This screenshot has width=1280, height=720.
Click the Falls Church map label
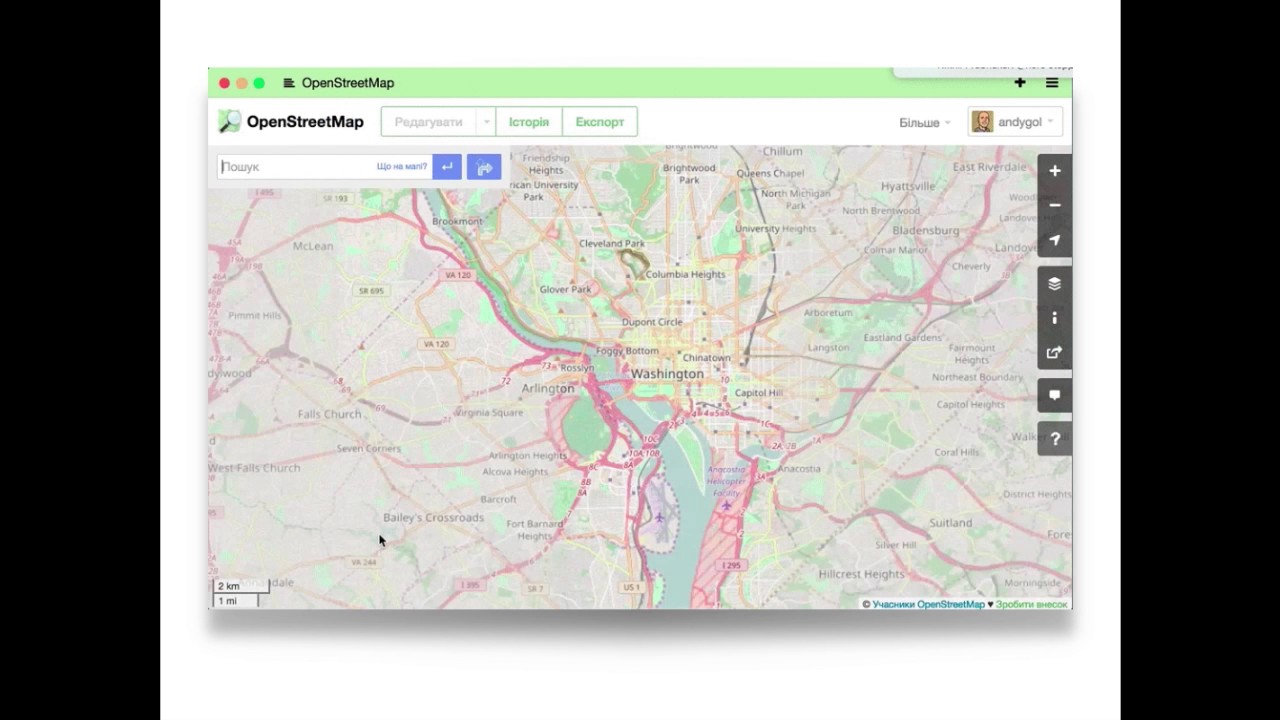tap(329, 414)
